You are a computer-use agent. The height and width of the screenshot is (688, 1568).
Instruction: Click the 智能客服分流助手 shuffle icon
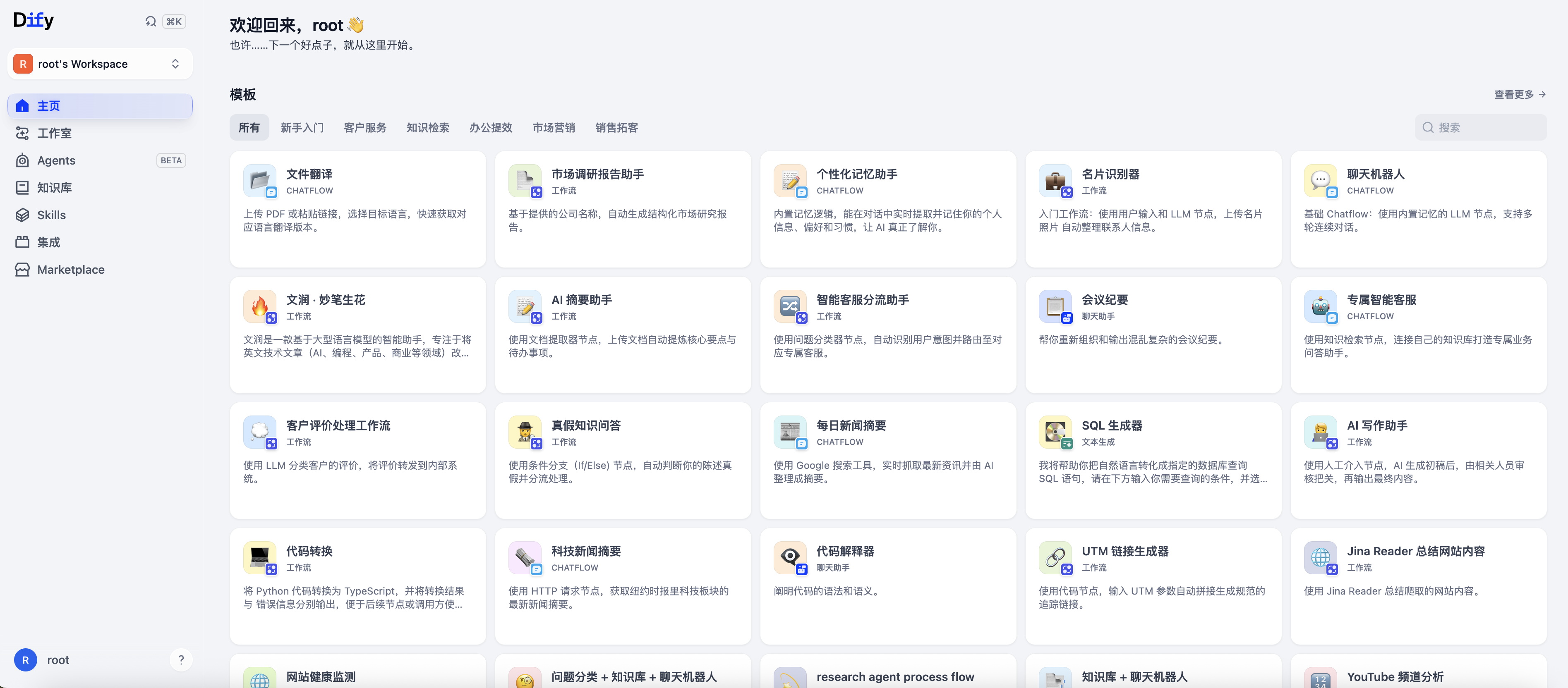(x=789, y=307)
